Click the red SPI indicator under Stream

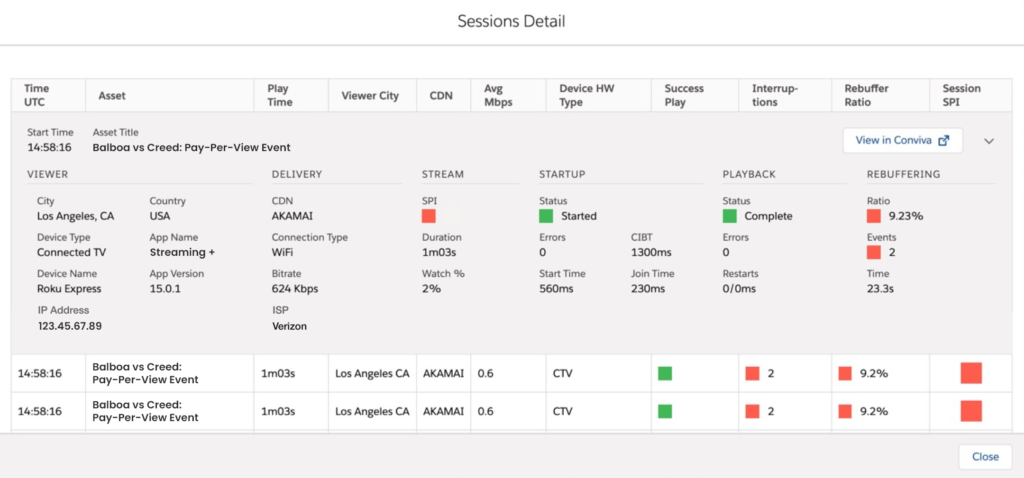coord(428,216)
